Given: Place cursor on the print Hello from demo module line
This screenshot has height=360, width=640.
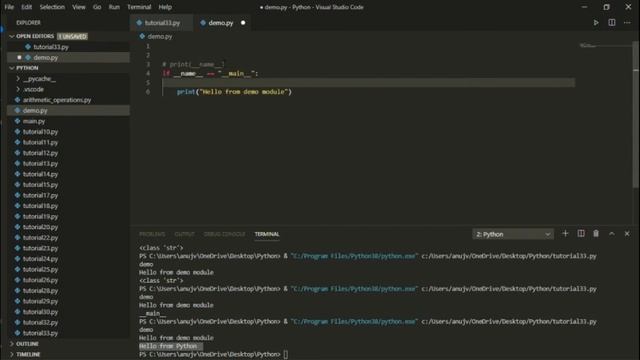Looking at the screenshot, I should pyautogui.click(x=234, y=92).
